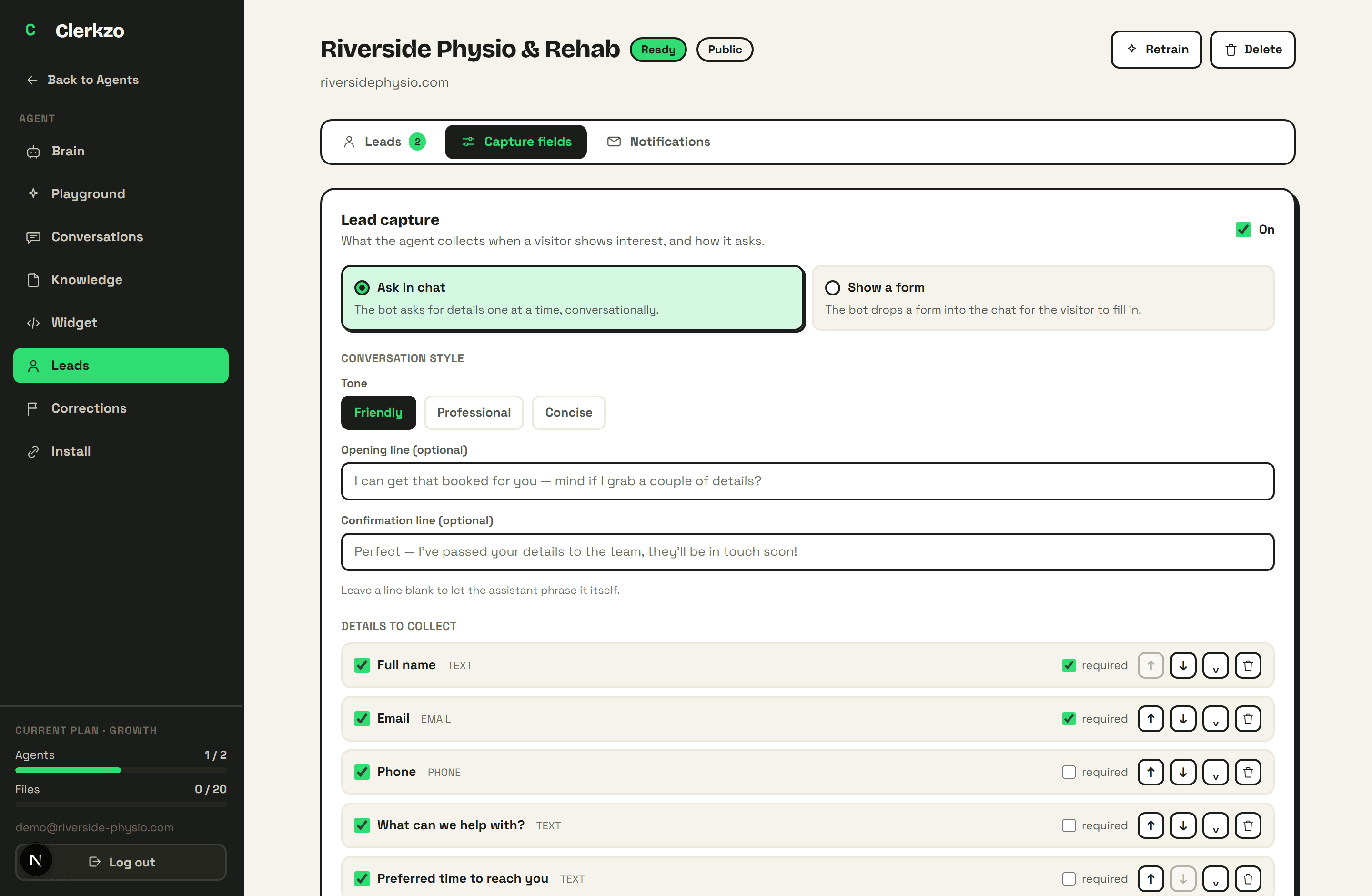Move the Email field up

1150,718
